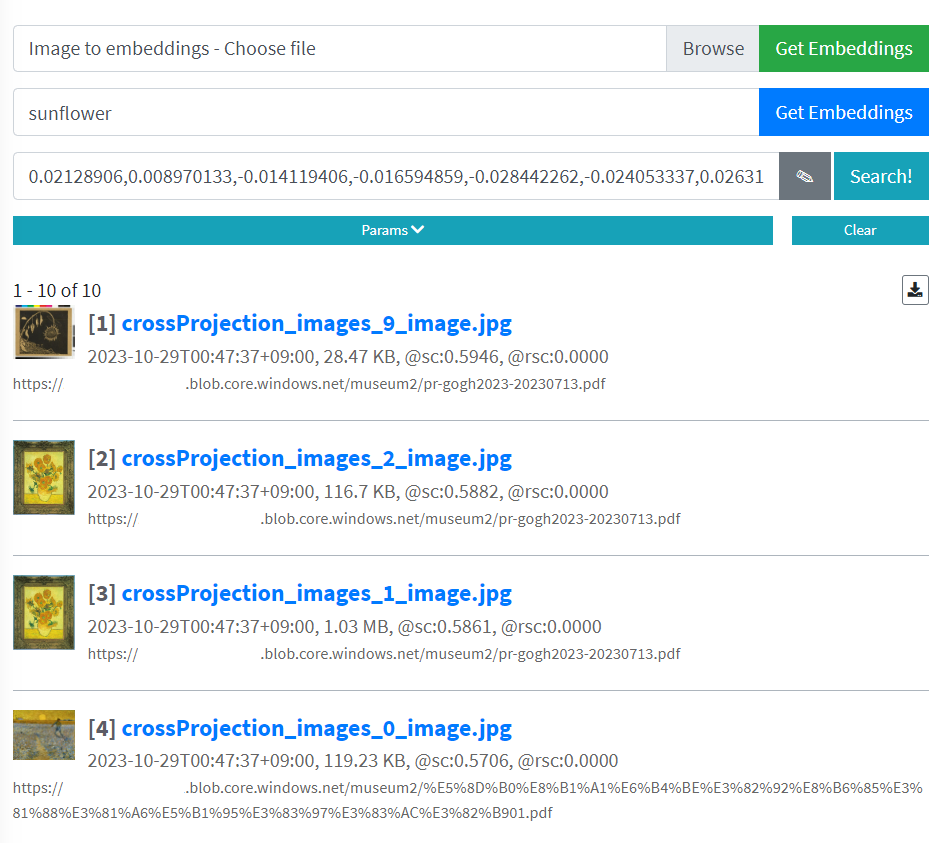
Task: Open crossProjection_images_0_image.jpg link
Action: pyautogui.click(x=317, y=729)
